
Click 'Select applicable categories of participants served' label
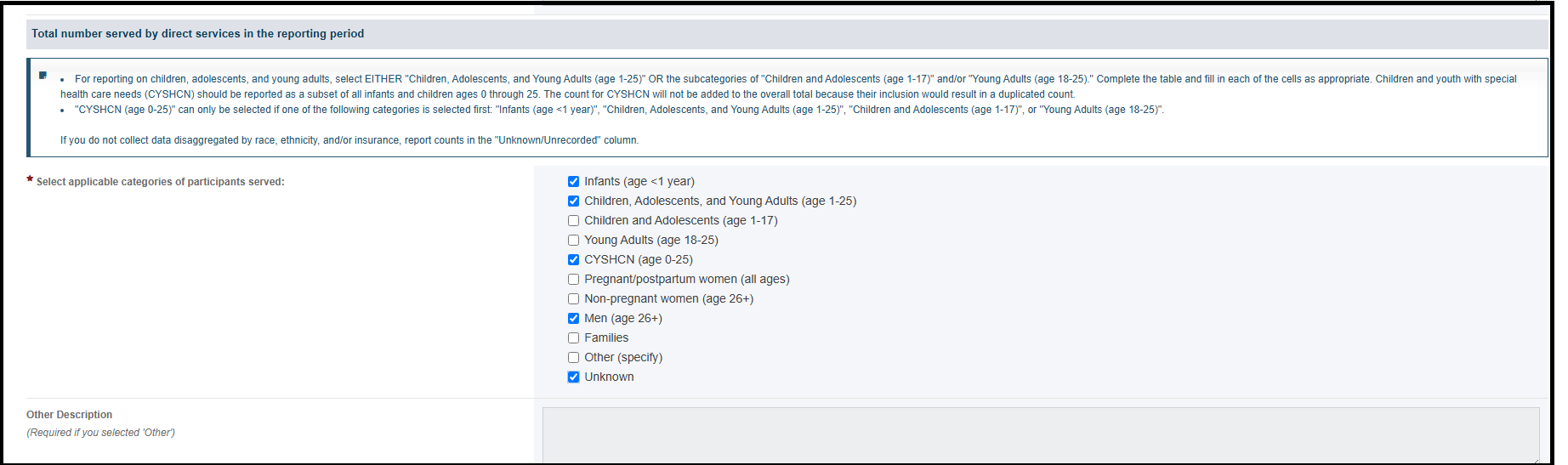click(x=161, y=182)
